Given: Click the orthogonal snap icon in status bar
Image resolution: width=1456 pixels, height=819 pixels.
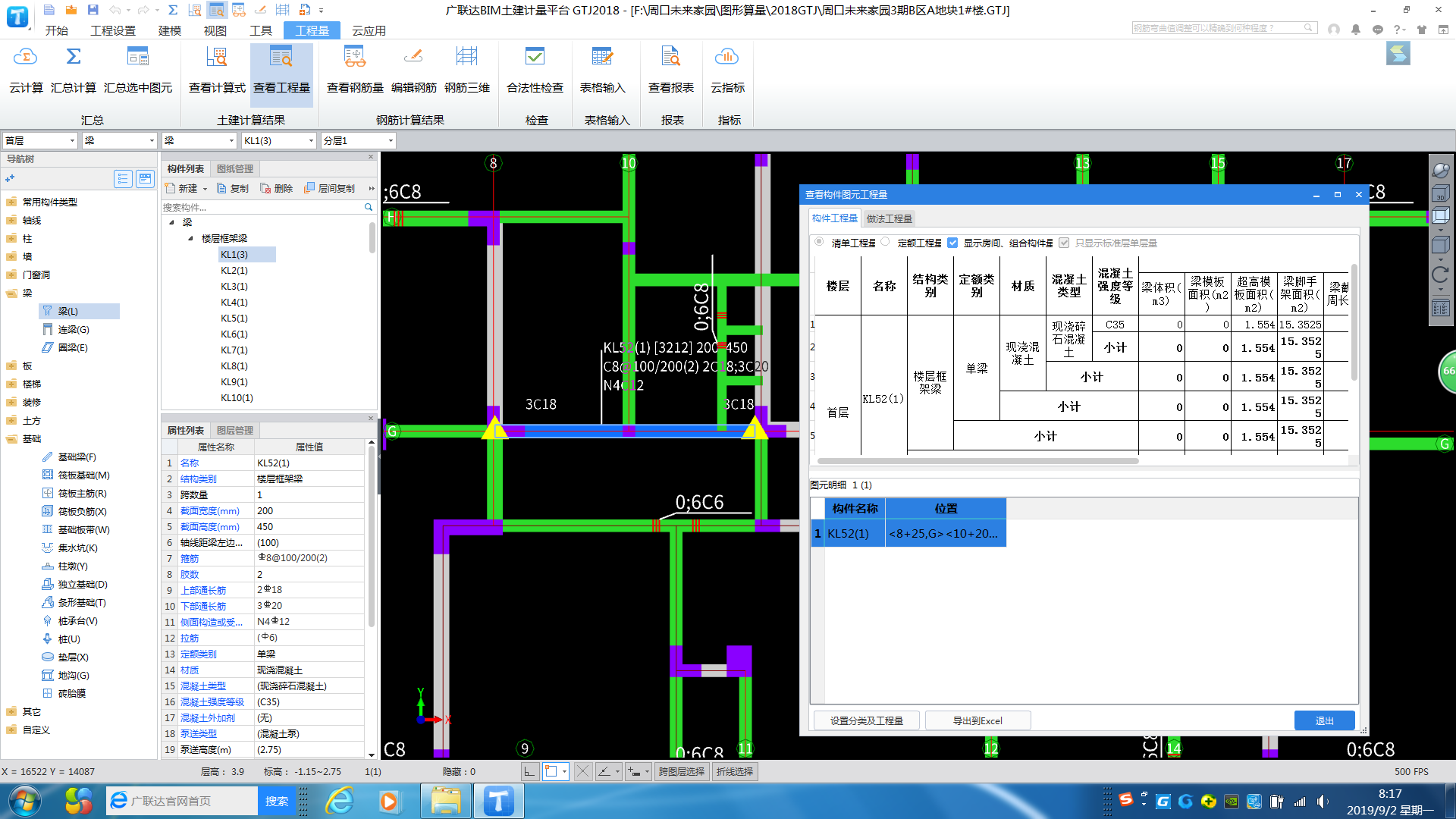Looking at the screenshot, I should coord(530,771).
